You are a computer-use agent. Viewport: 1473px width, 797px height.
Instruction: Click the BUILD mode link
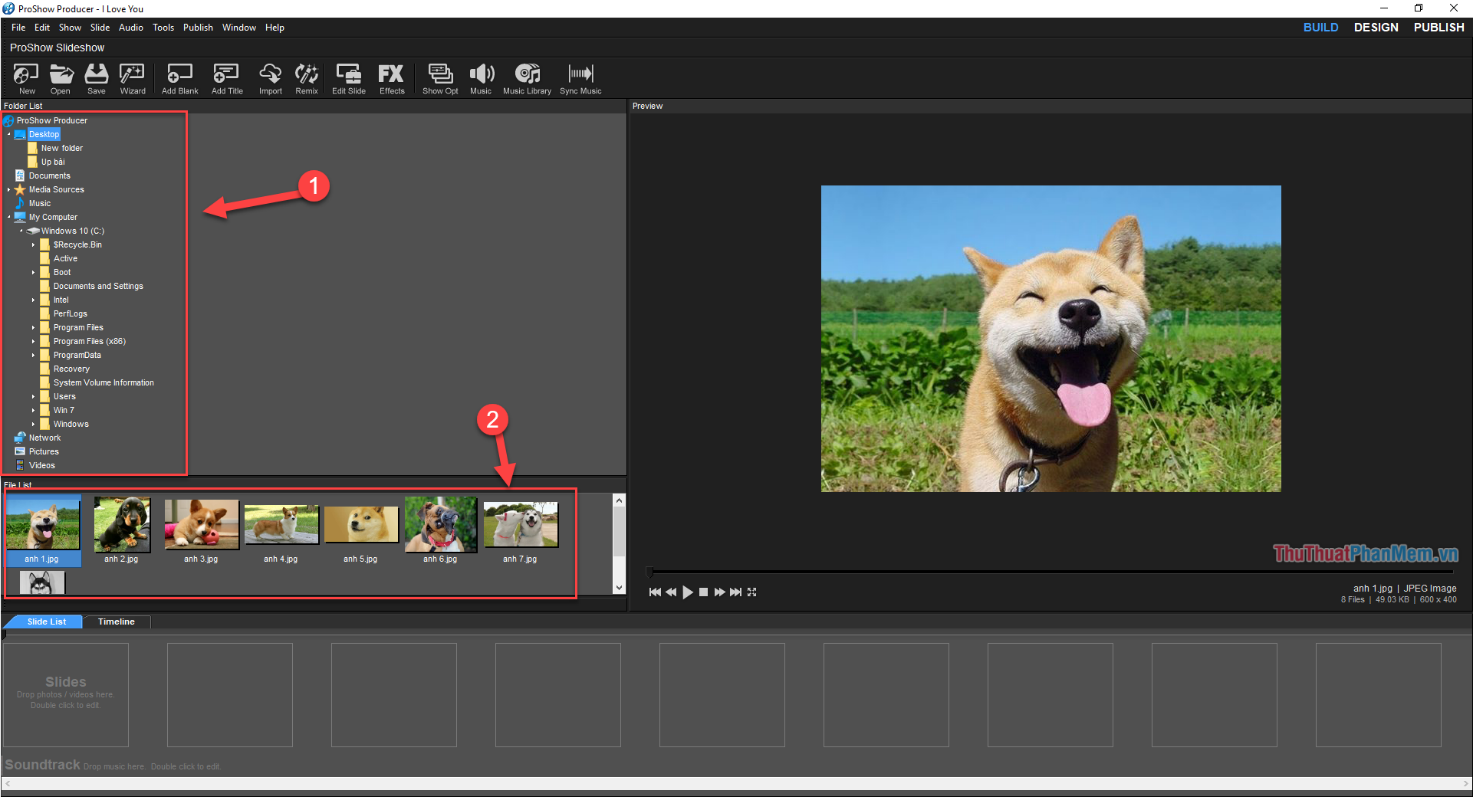(1321, 27)
